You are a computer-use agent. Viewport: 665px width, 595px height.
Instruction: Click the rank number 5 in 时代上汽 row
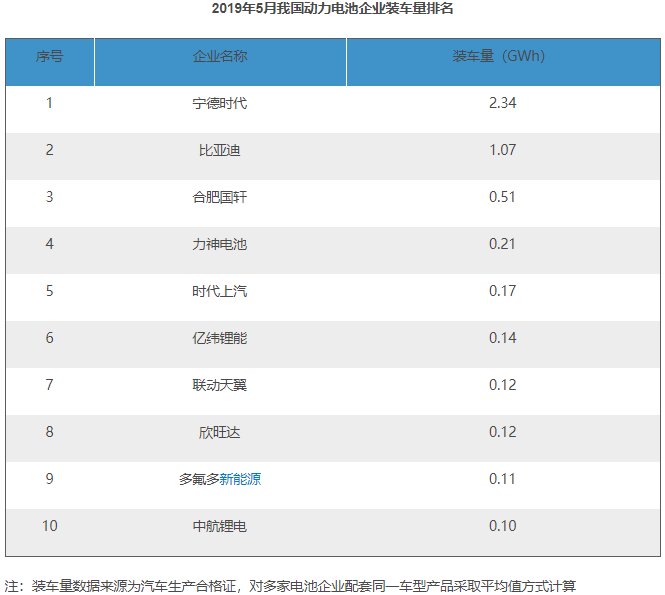[x=50, y=291]
